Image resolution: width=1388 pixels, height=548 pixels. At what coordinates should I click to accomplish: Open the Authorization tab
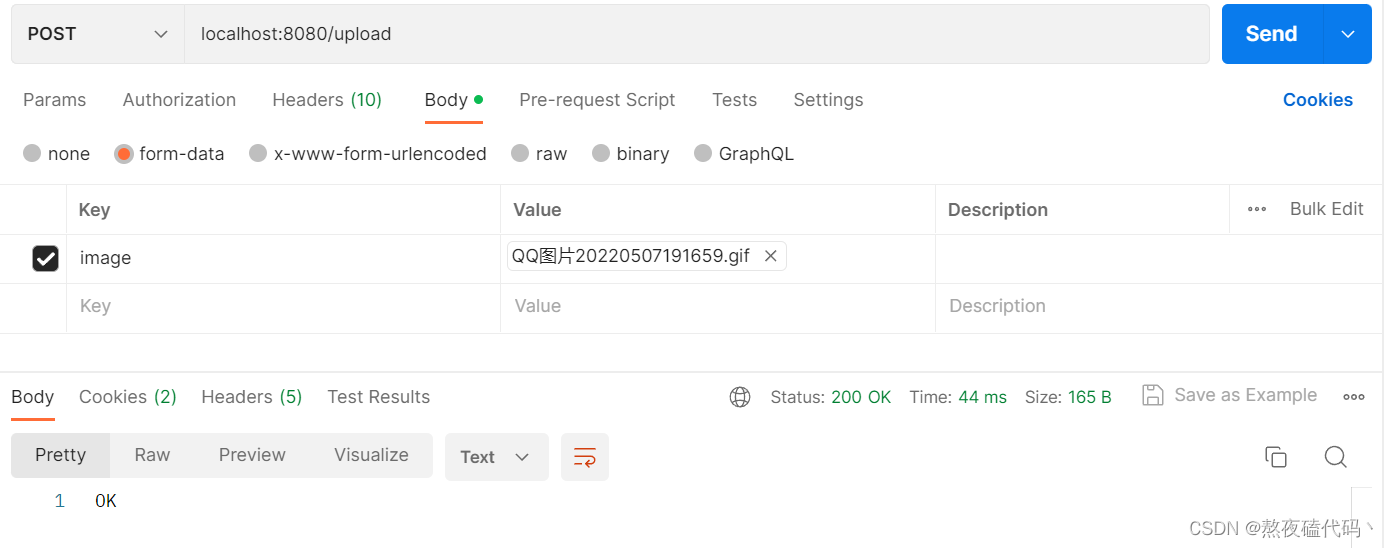coord(179,100)
